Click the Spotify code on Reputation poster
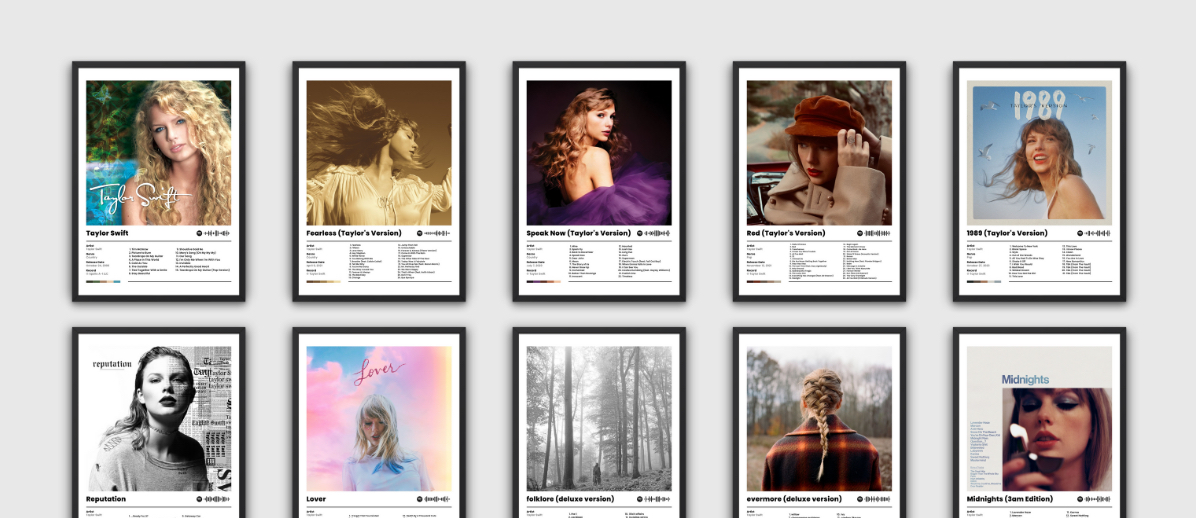The height and width of the screenshot is (518, 1196). pyautogui.click(x=211, y=499)
